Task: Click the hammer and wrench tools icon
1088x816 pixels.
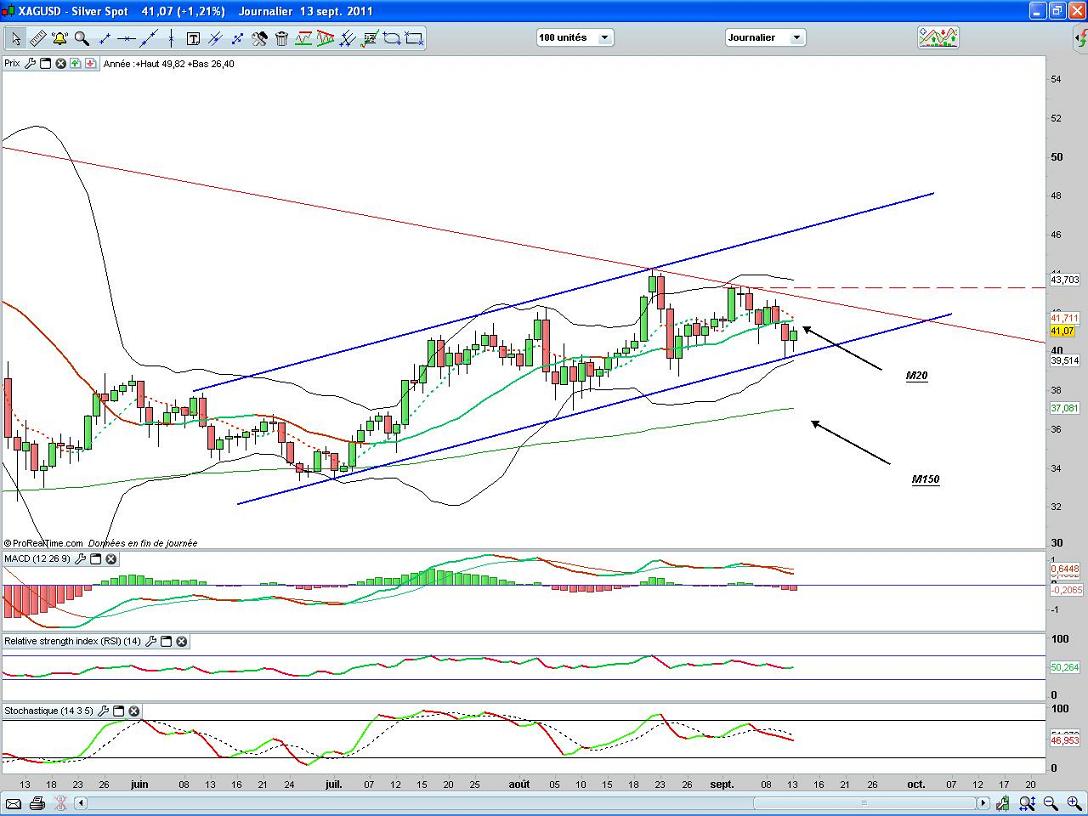Action: (259, 39)
